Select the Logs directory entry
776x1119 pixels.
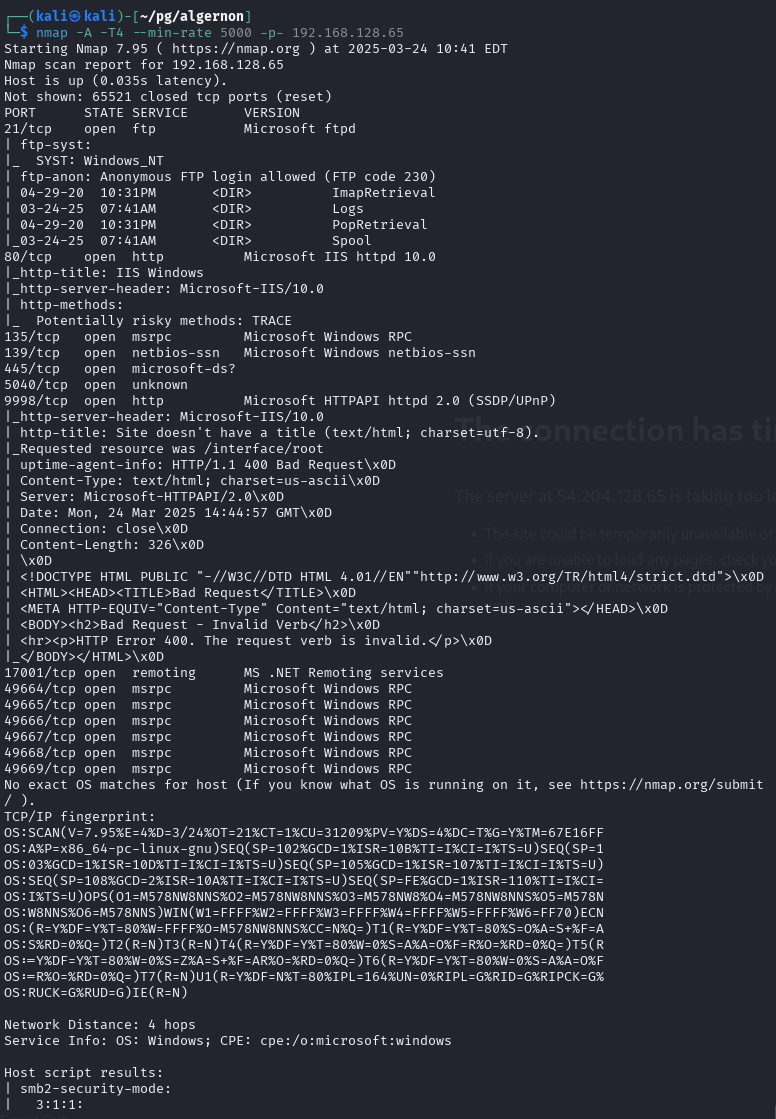point(348,208)
